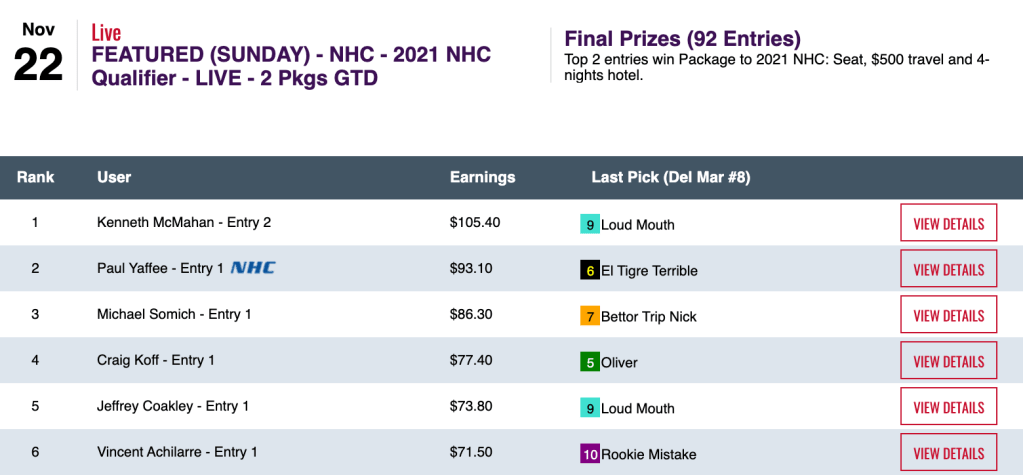This screenshot has height=475, width=1023.
Task: Click teal number 9 badge for Kenneth McMahan
Action: pyautogui.click(x=589, y=224)
